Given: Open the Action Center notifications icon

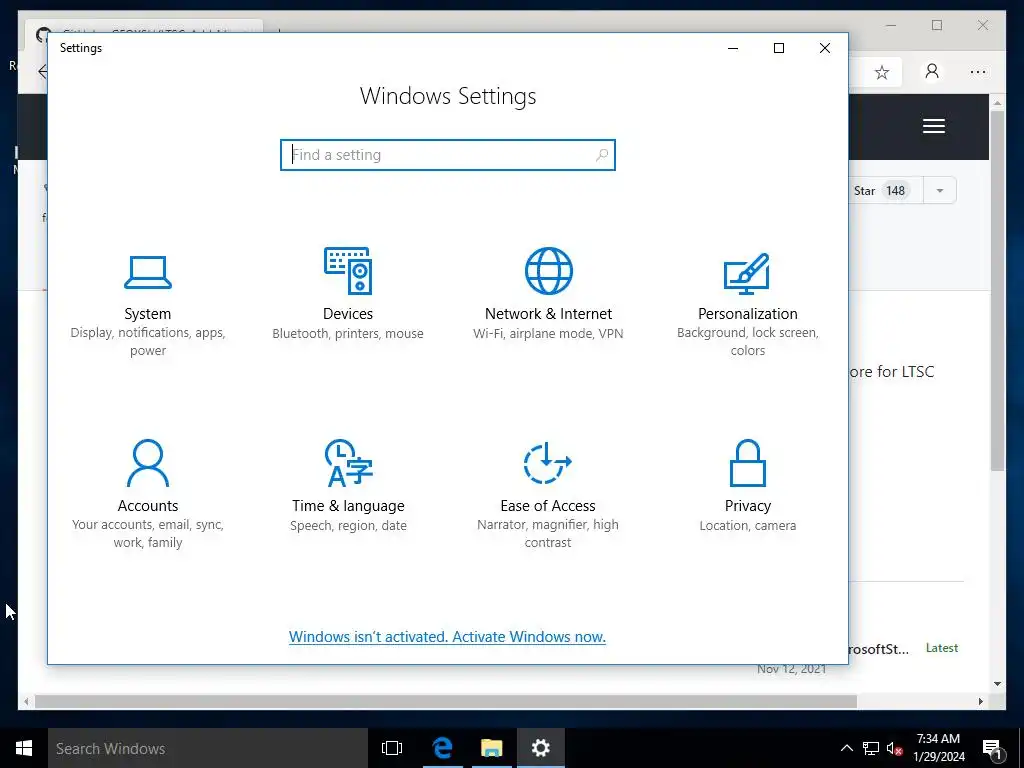Looking at the screenshot, I should pos(993,748).
